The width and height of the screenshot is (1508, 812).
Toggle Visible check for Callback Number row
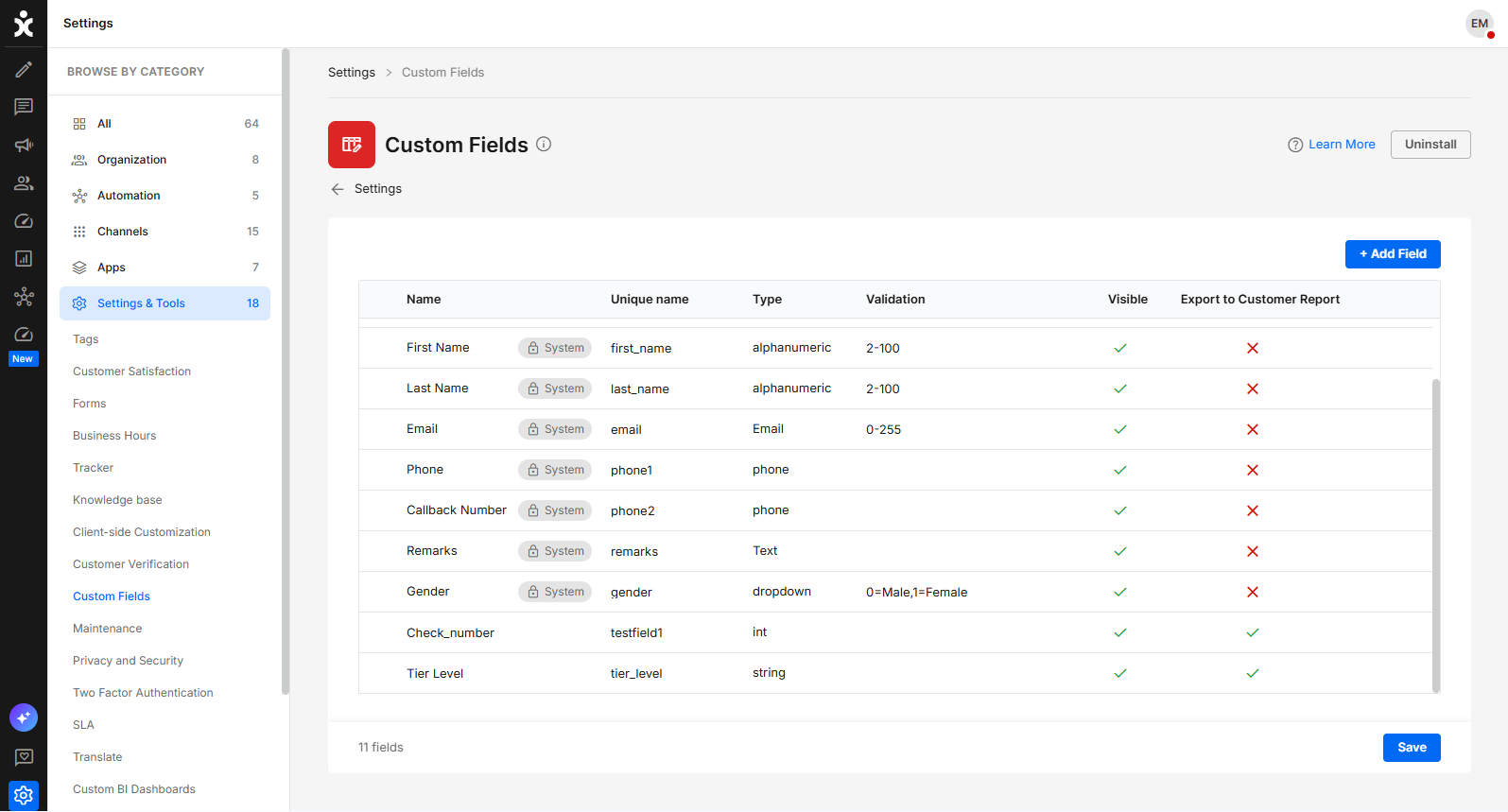click(x=1120, y=511)
